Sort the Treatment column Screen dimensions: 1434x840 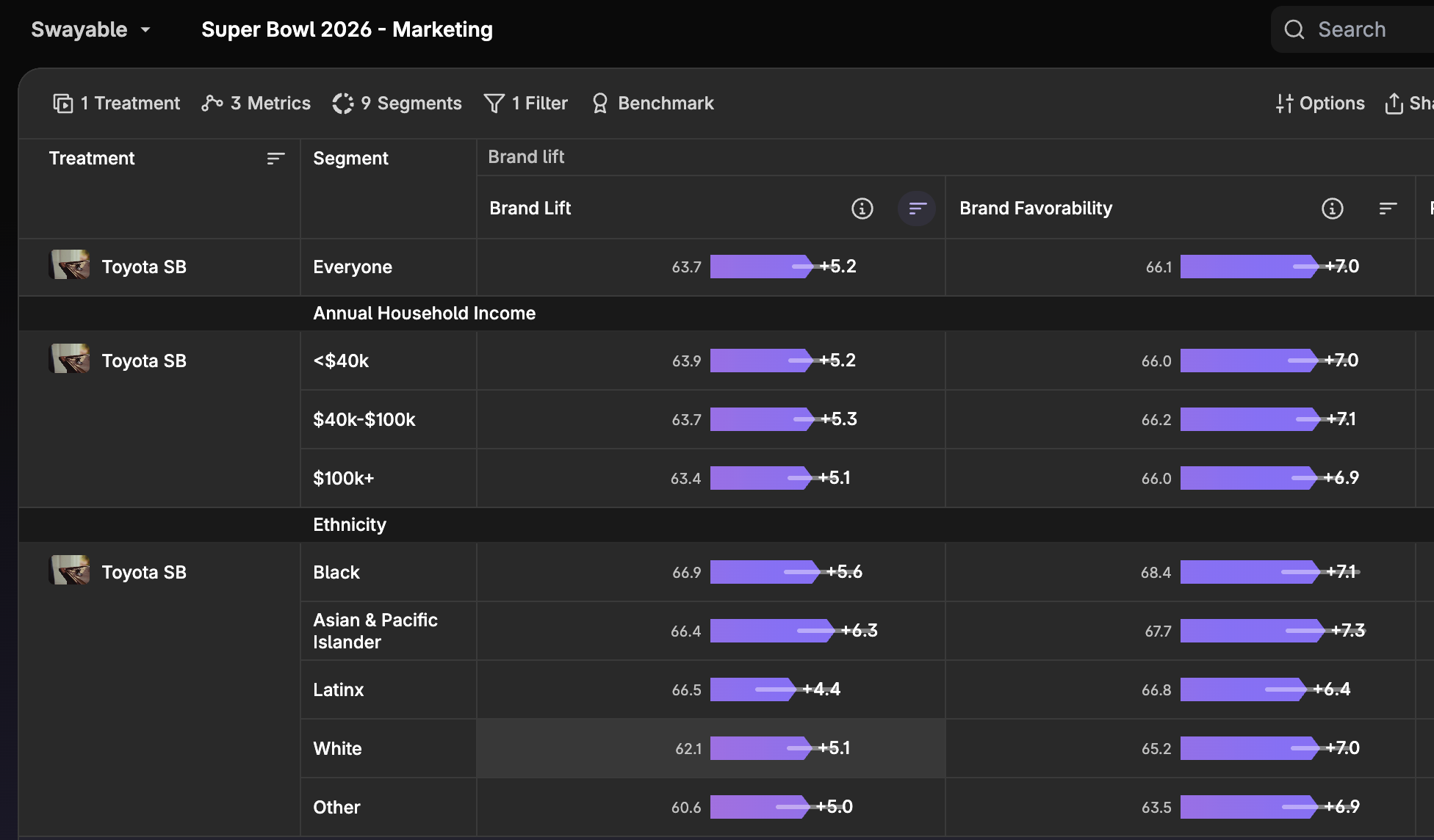[275, 159]
